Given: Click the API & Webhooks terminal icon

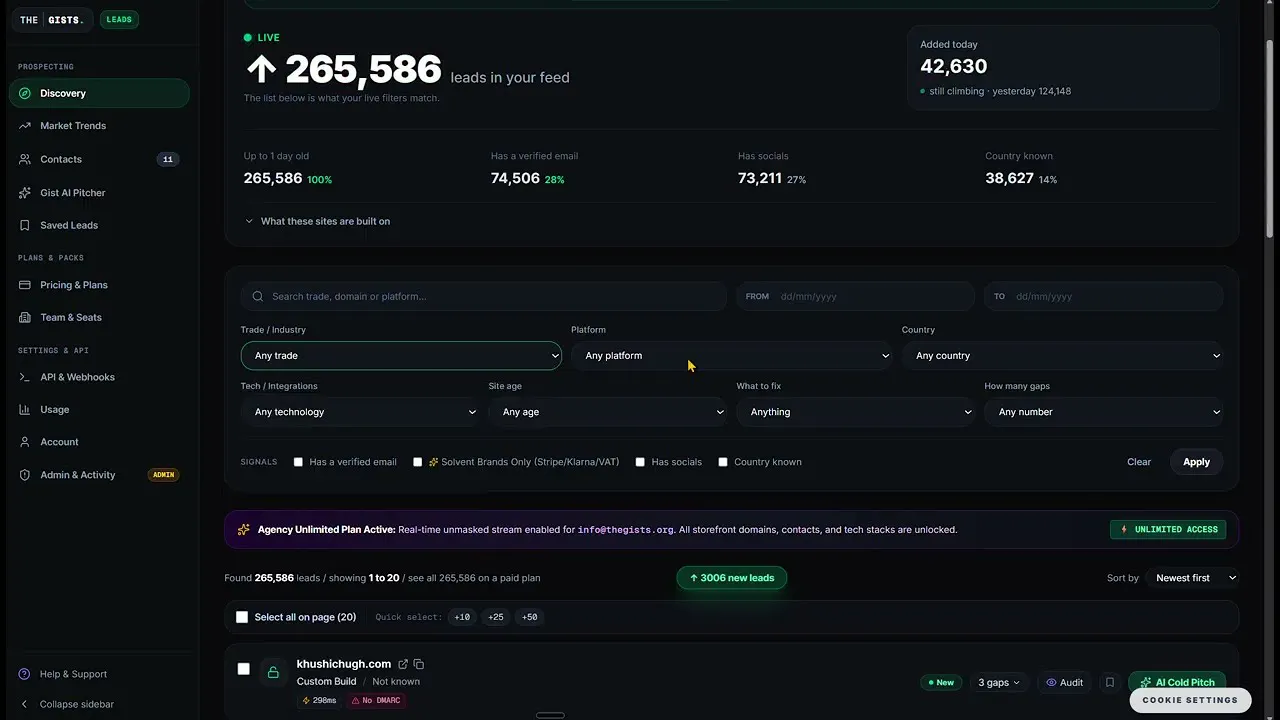Looking at the screenshot, I should click(x=25, y=377).
